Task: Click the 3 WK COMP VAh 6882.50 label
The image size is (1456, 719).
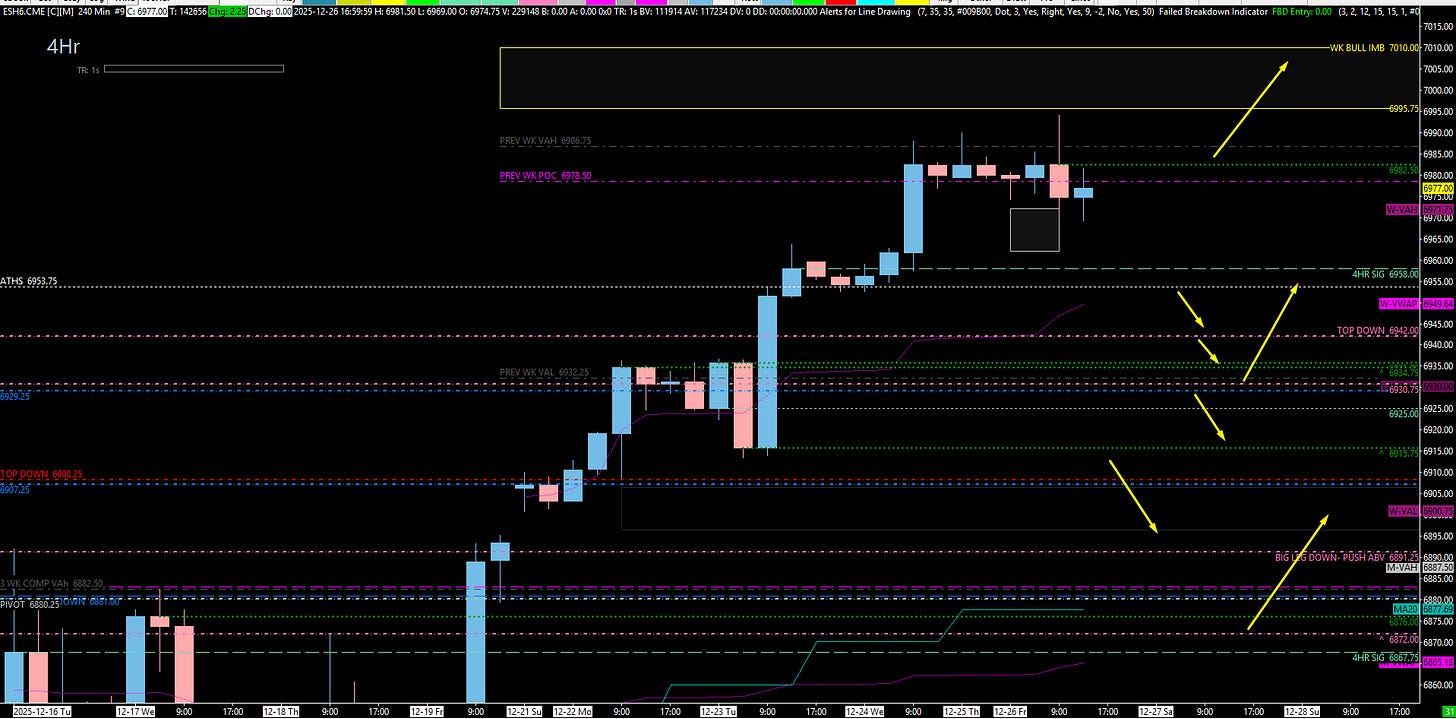Action: tap(53, 583)
